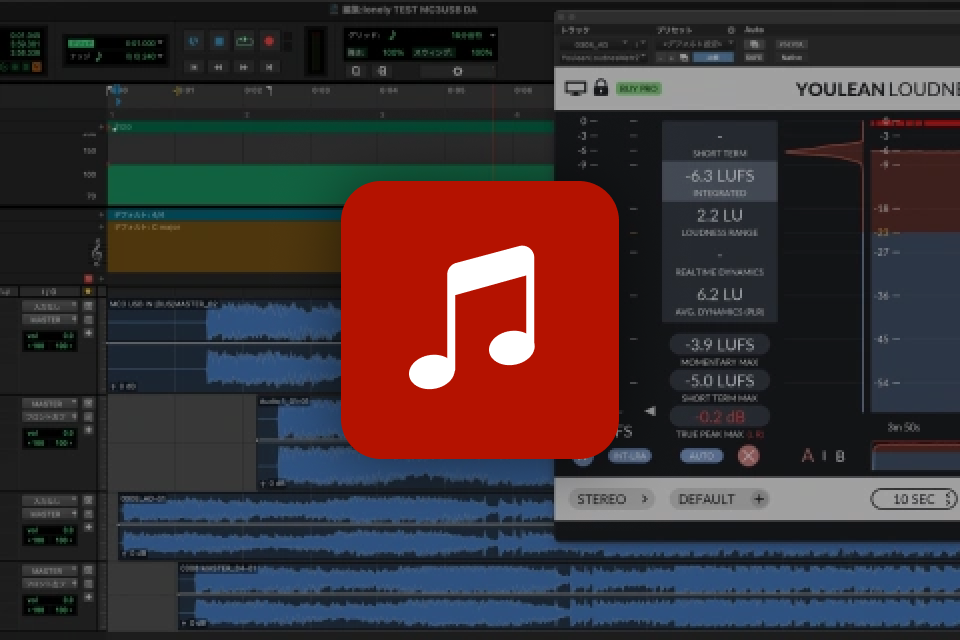This screenshot has height=640, width=960.
Task: Click the return-to-start transport button
Action: 193,67
